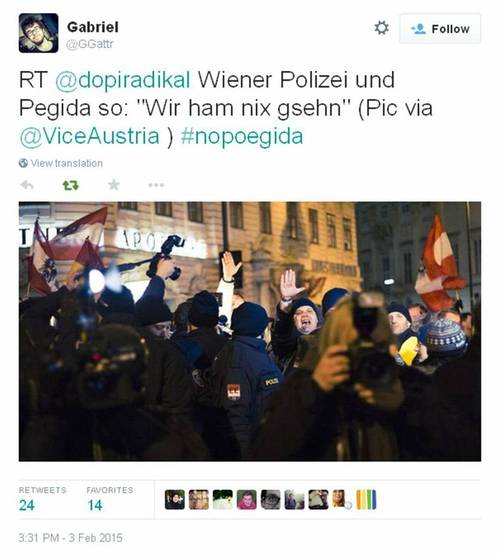The width and height of the screenshot is (500, 556).
Task: View the 24 retweets count
Action: click(x=27, y=505)
